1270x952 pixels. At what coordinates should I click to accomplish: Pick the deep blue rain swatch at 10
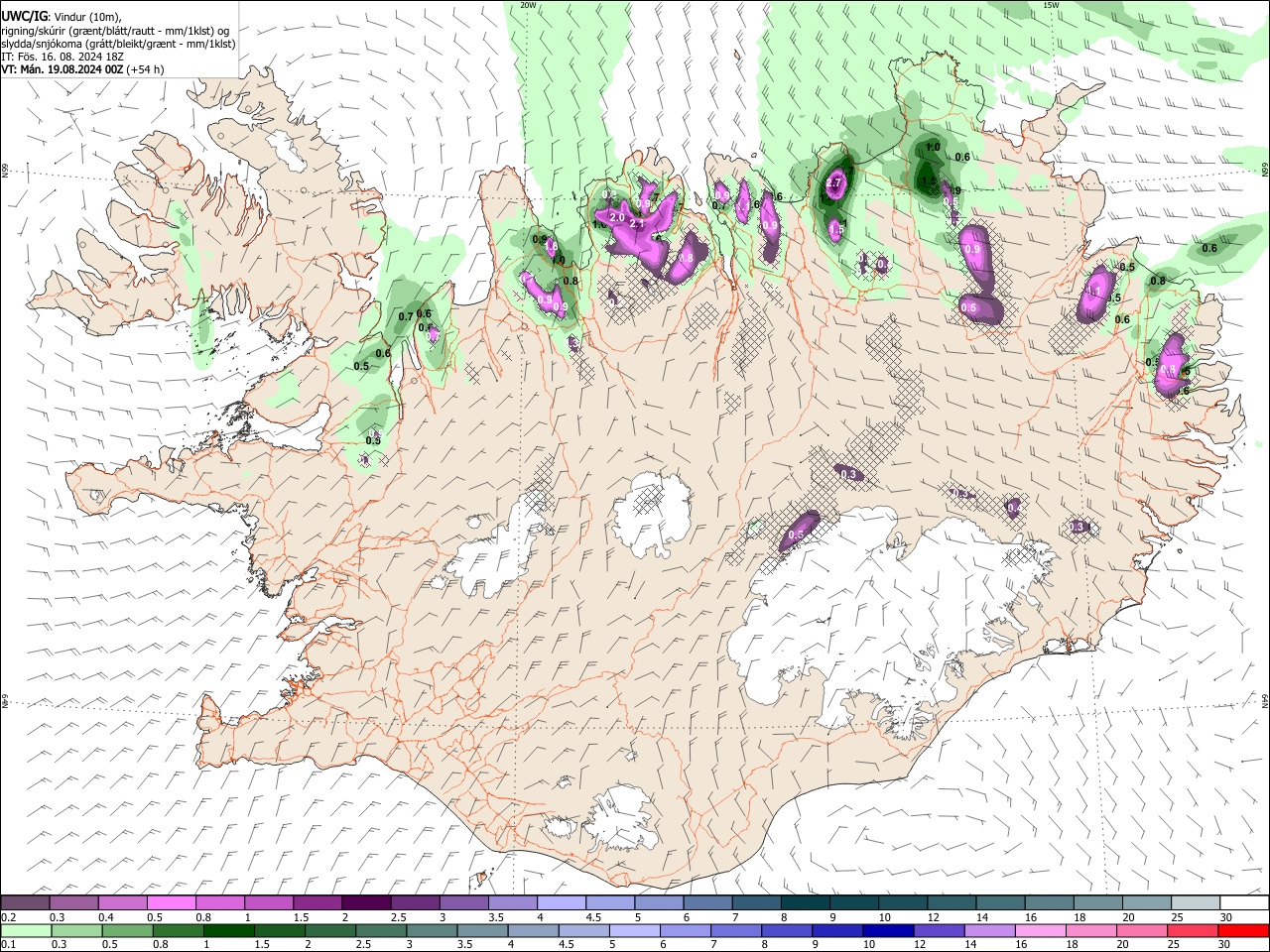(887, 930)
